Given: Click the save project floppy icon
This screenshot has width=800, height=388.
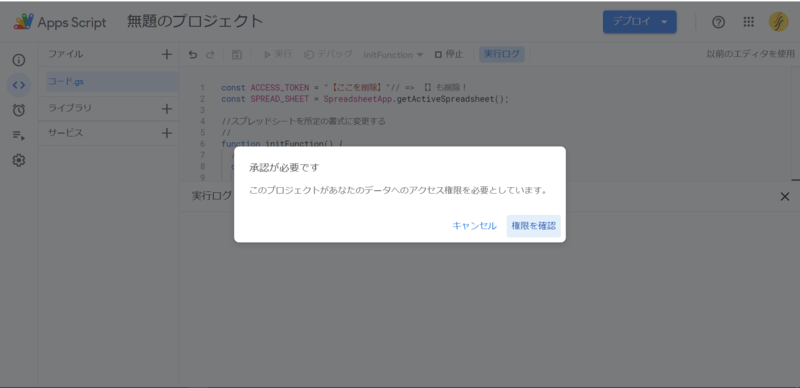Looking at the screenshot, I should point(237,55).
